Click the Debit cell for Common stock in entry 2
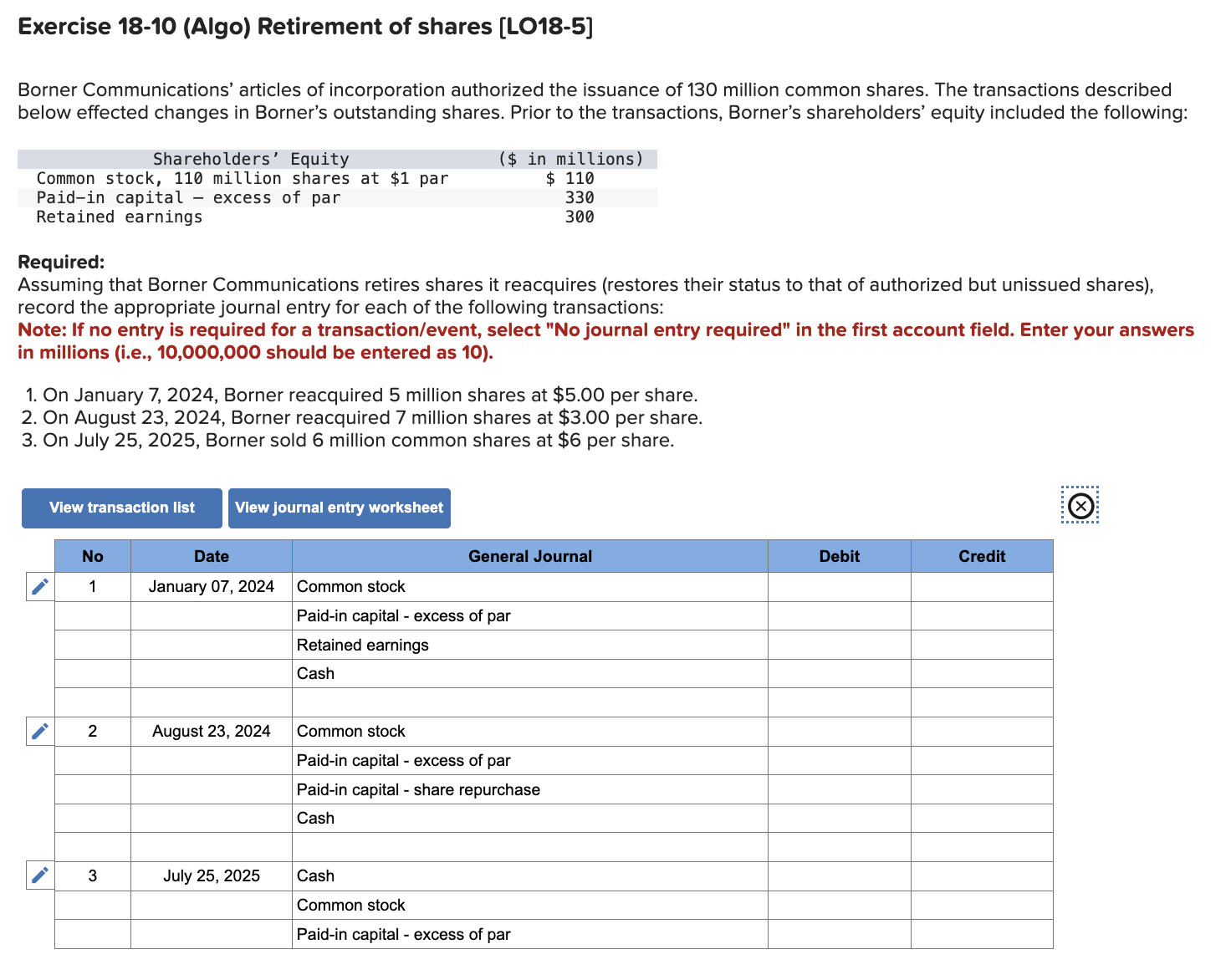 click(x=839, y=731)
